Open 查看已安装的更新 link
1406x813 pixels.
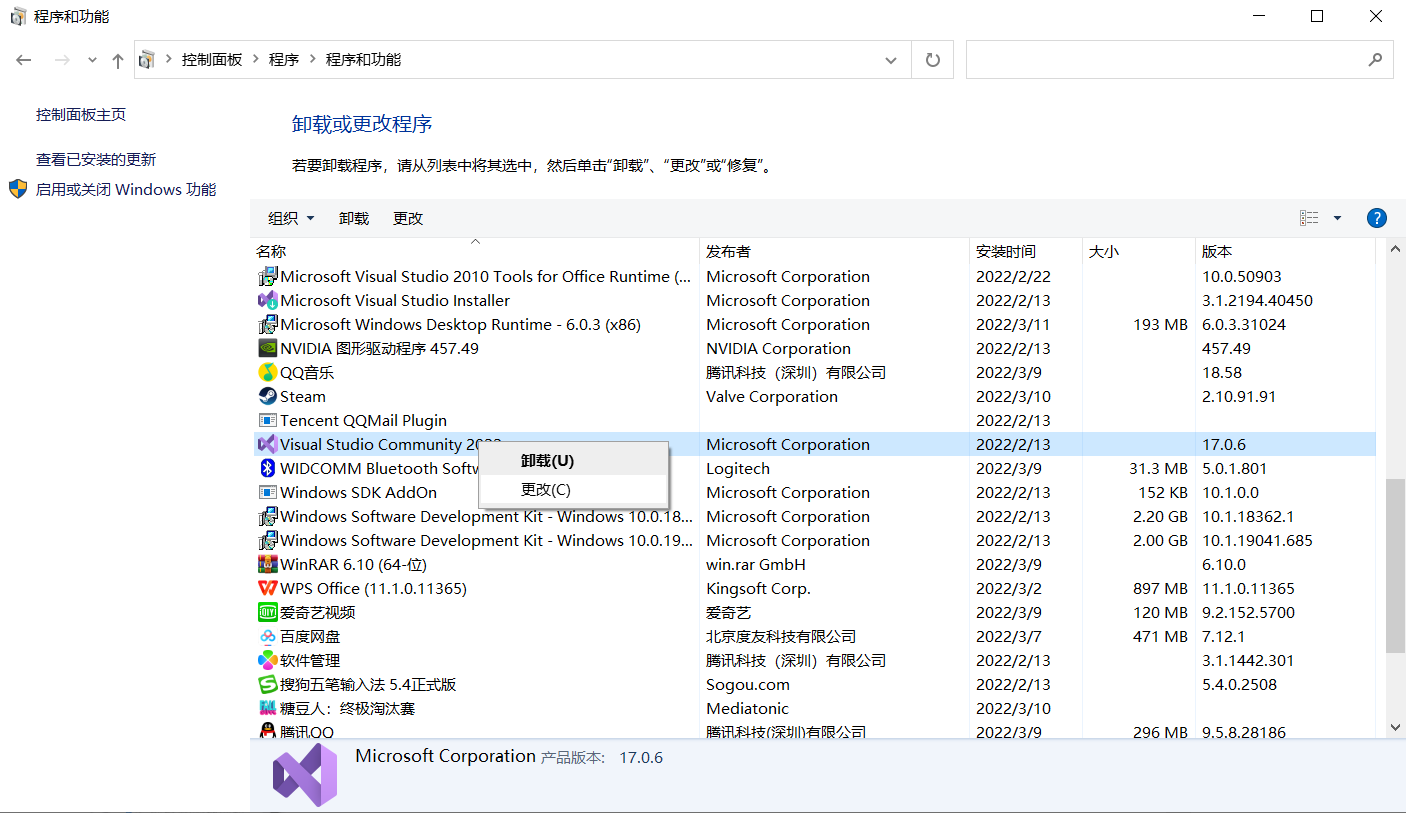(x=96, y=159)
